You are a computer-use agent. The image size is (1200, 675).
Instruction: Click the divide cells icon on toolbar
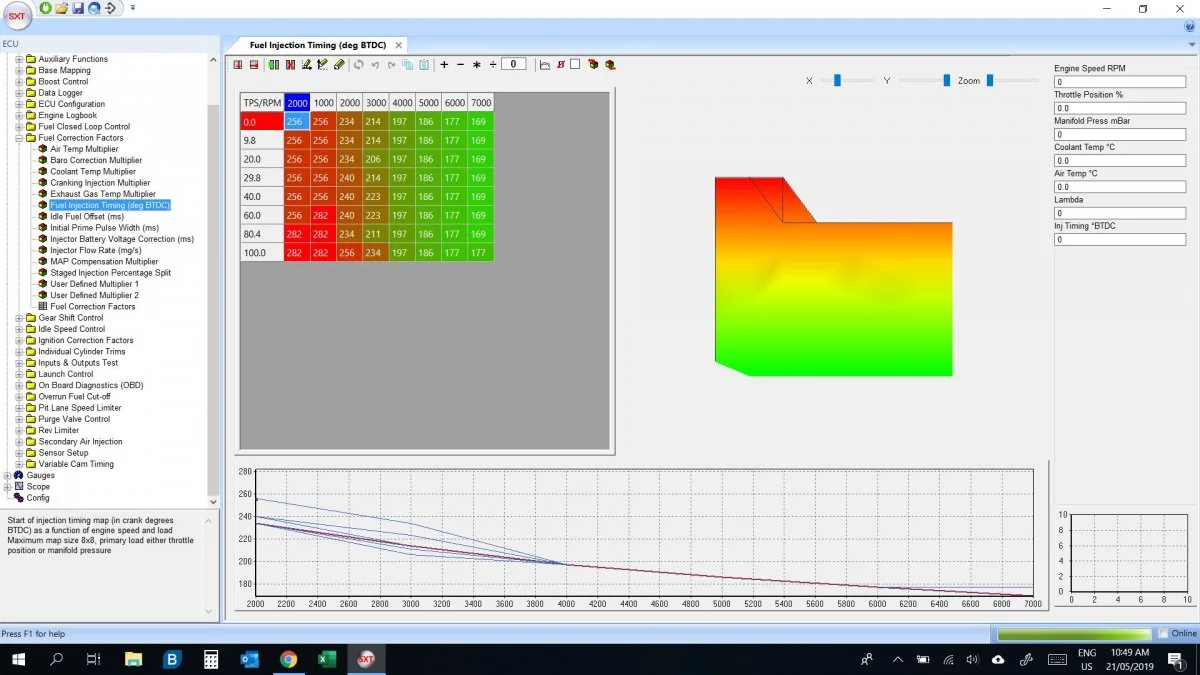pyautogui.click(x=490, y=64)
